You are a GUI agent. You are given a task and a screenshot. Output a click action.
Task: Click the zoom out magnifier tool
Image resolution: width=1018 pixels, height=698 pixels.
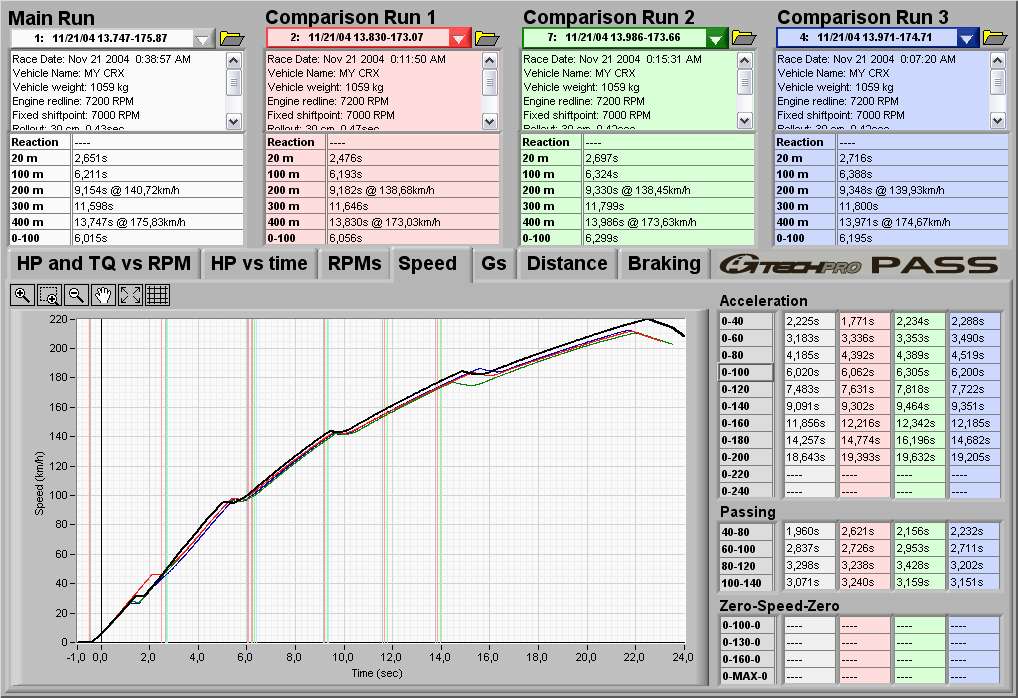[x=76, y=295]
